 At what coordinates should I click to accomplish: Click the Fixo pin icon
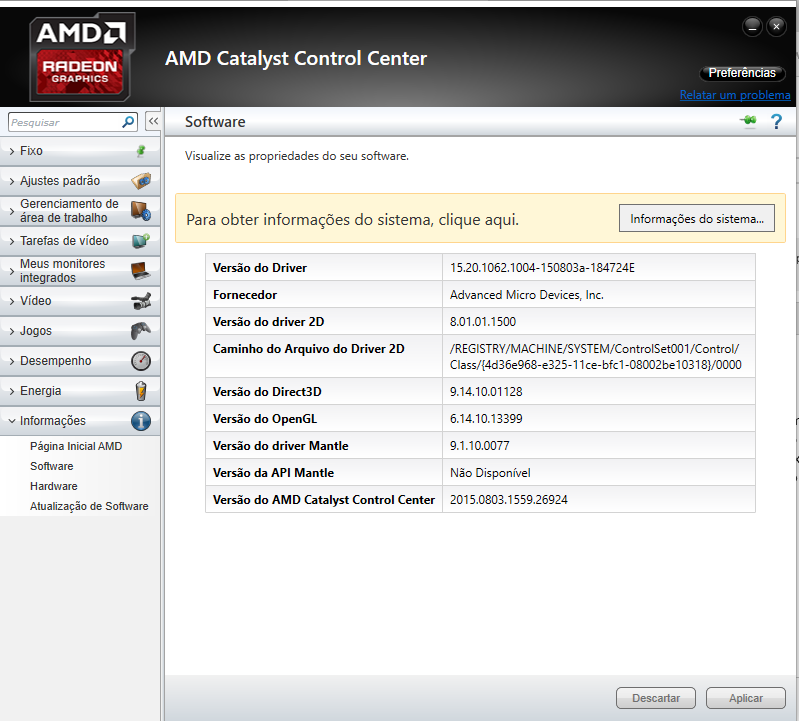pyautogui.click(x=141, y=151)
